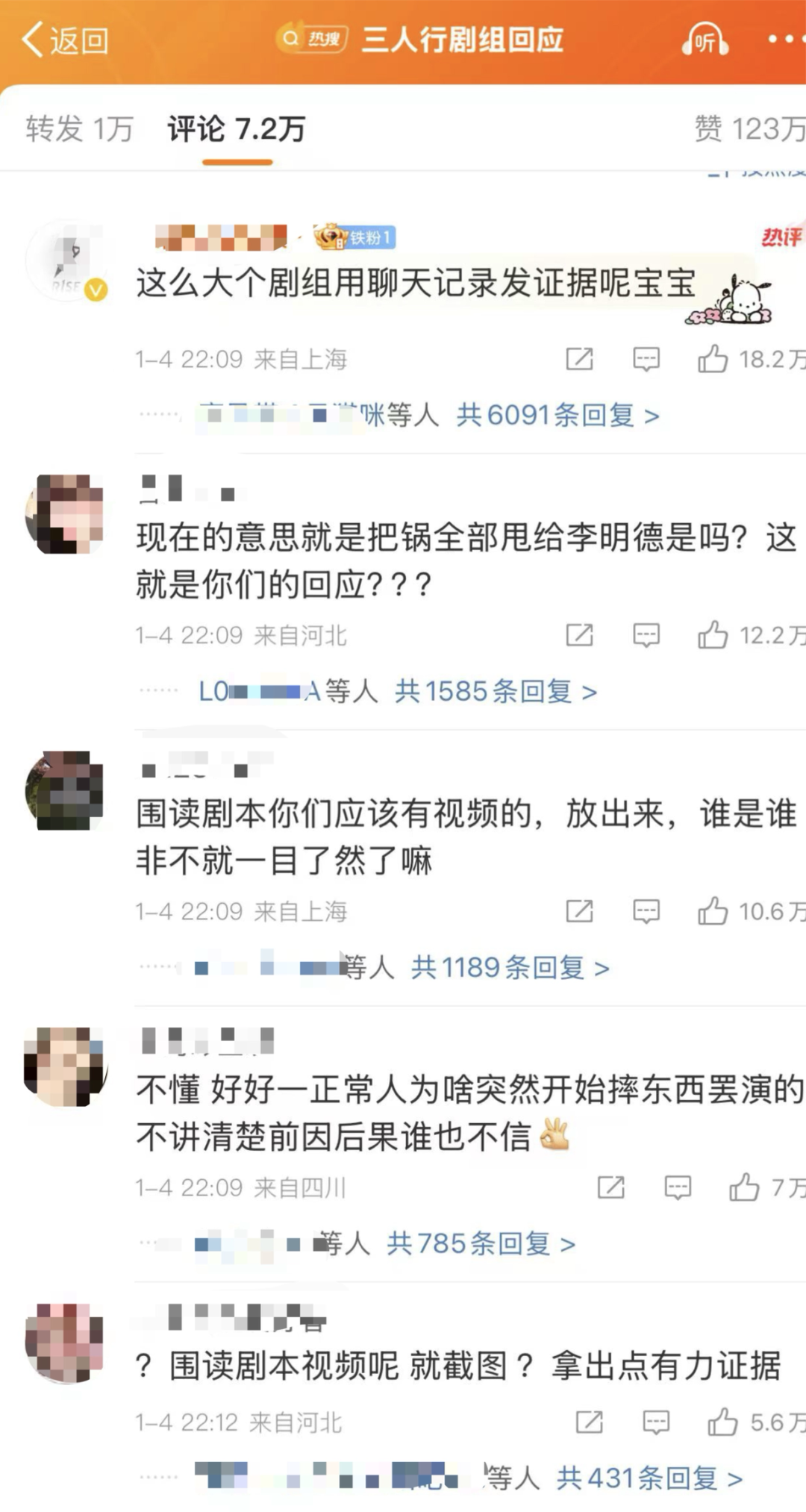This screenshot has width=806, height=1512.
Task: Tap the 三人行剧组回应 hot search box
Action: pyautogui.click(x=419, y=40)
